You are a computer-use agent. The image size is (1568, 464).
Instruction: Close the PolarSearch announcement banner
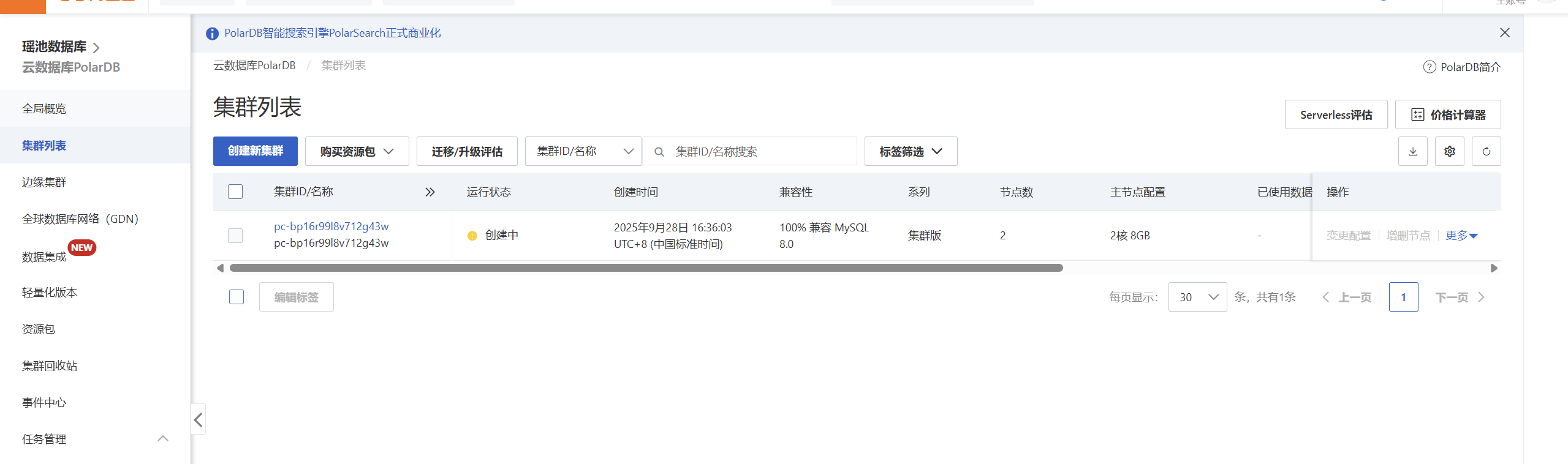pyautogui.click(x=1504, y=32)
